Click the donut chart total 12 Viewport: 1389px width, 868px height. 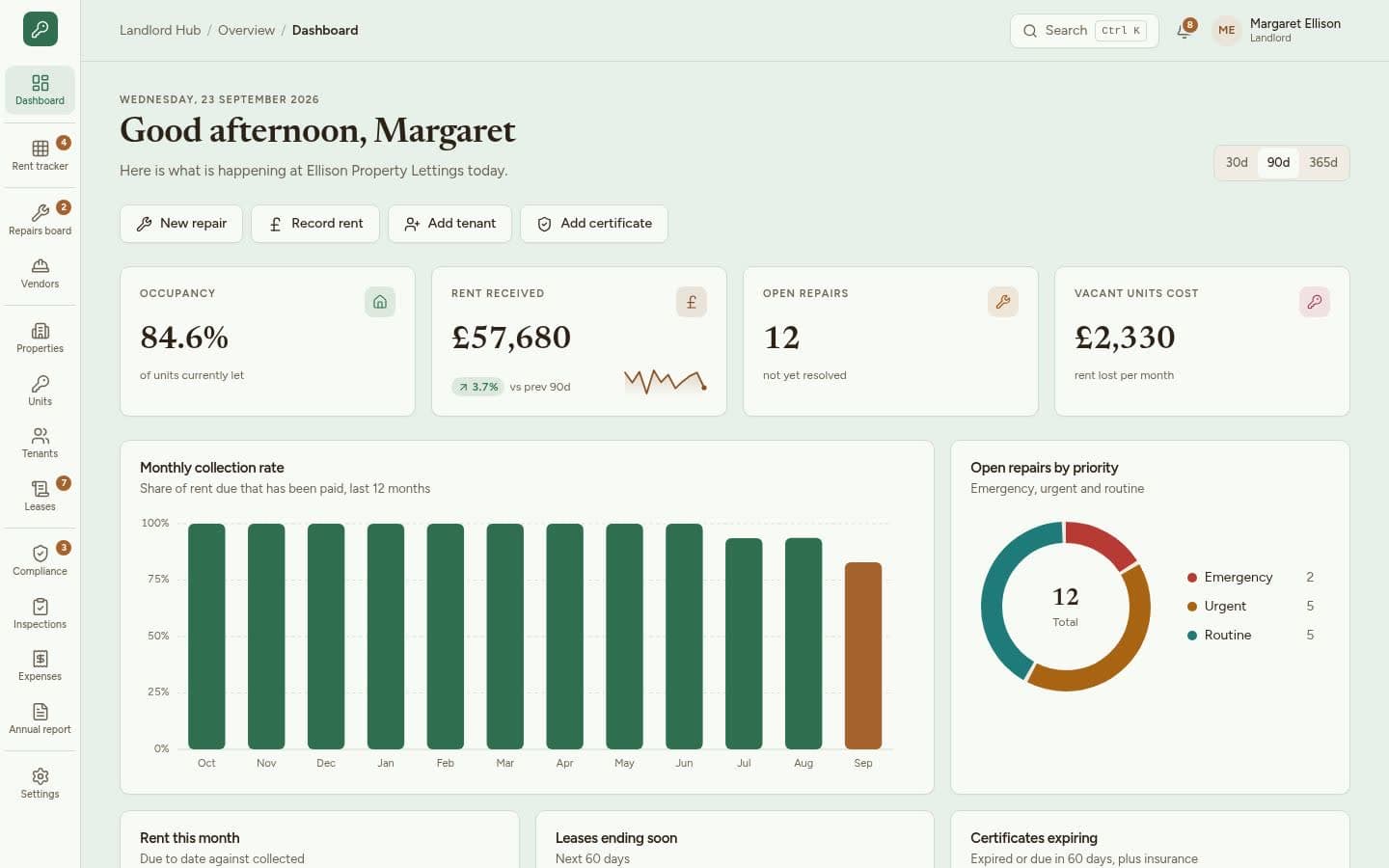[1065, 597]
